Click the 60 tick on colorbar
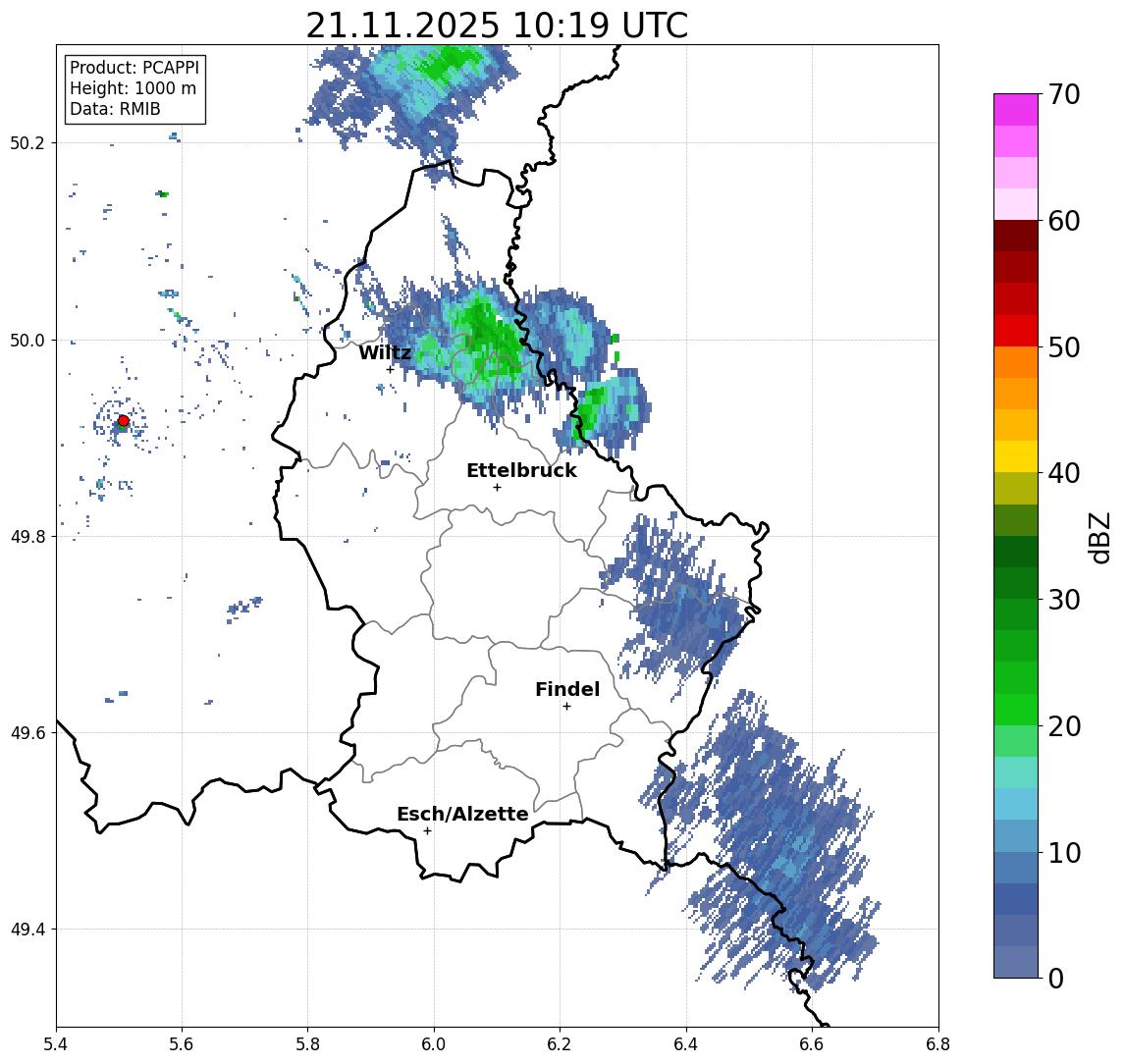 pos(1064,222)
